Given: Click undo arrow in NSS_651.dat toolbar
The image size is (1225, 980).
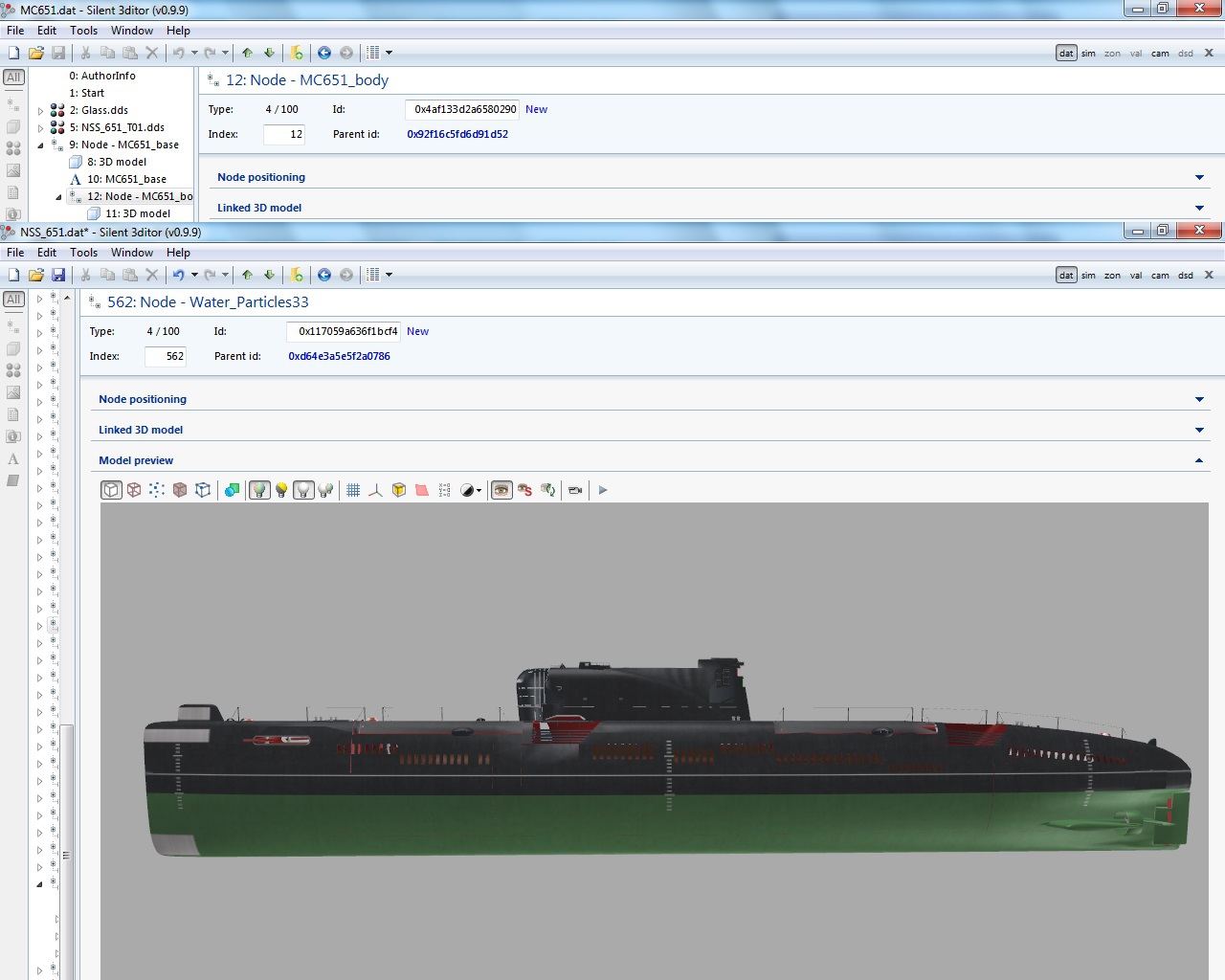Looking at the screenshot, I should click(178, 276).
